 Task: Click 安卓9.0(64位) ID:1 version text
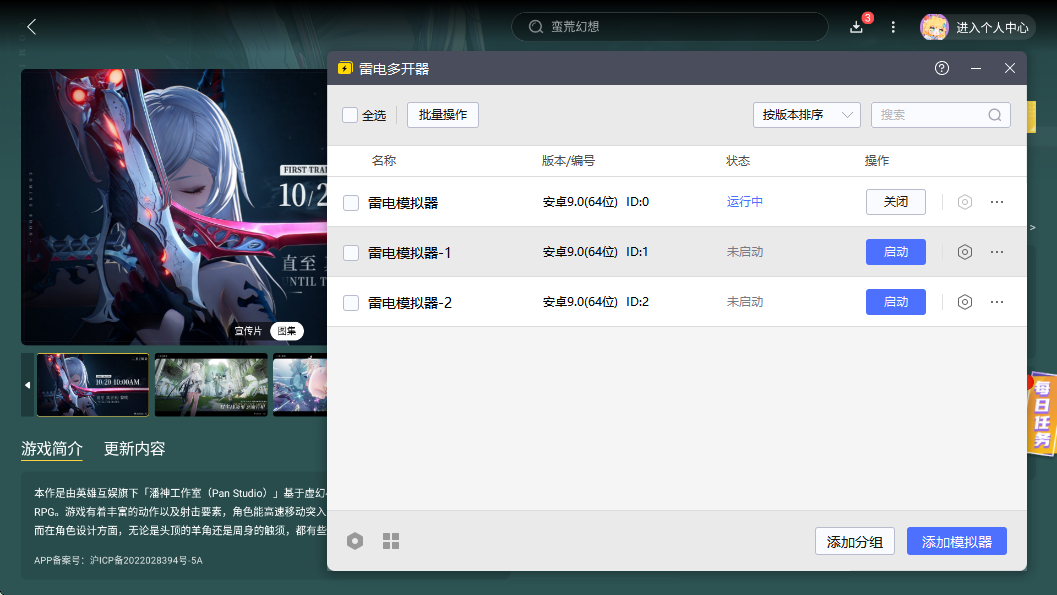click(x=596, y=252)
